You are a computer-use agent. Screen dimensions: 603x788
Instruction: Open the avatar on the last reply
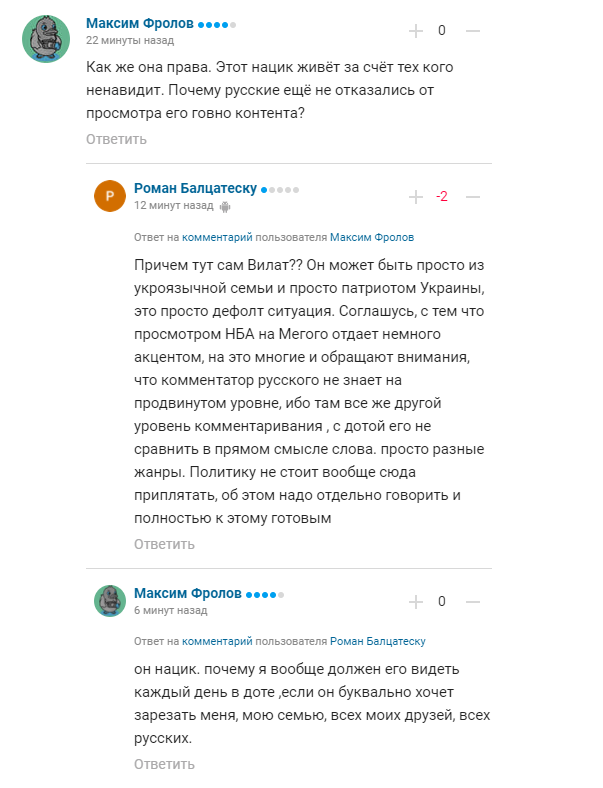click(110, 601)
